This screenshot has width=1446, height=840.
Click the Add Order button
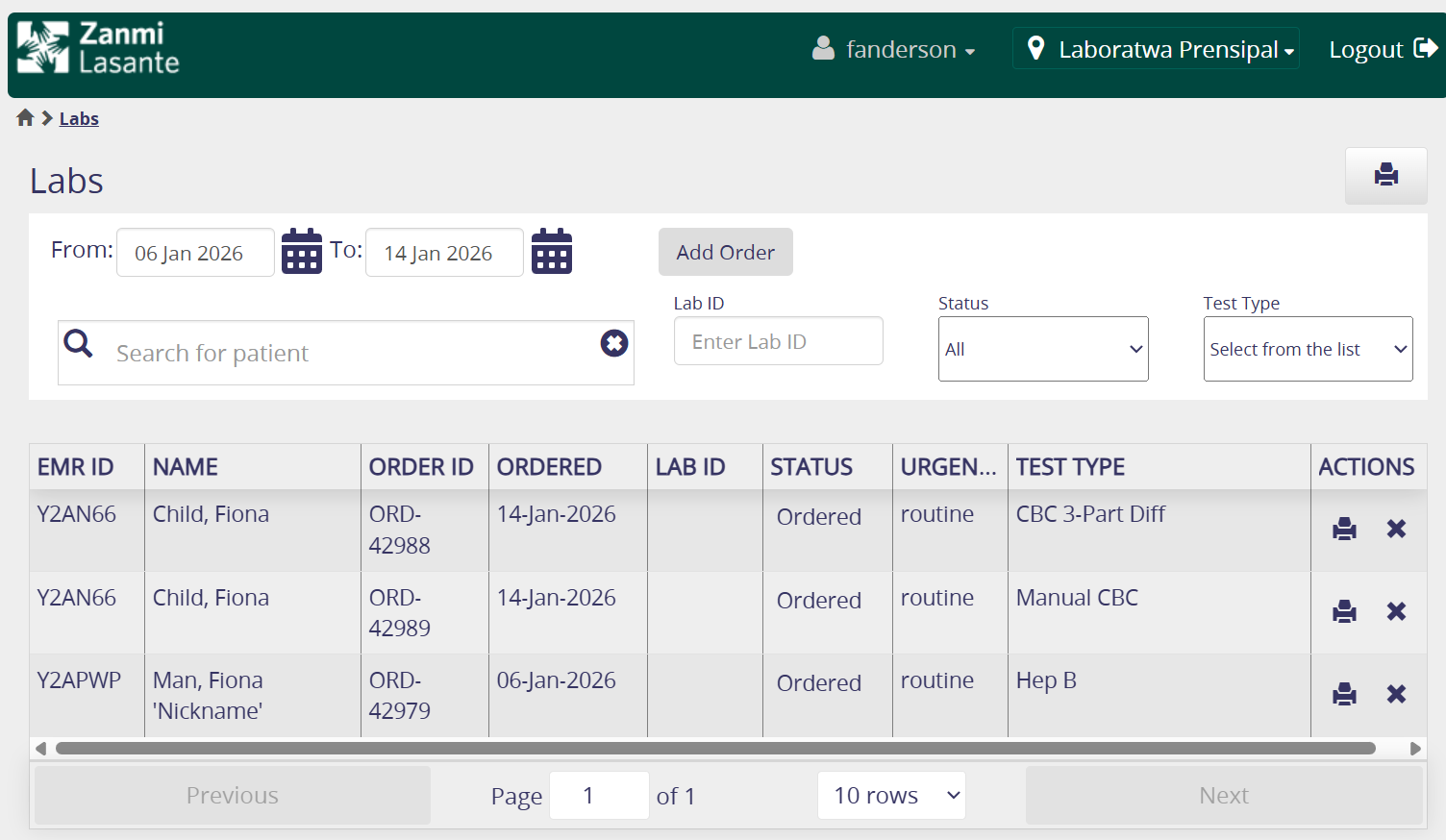coord(725,252)
